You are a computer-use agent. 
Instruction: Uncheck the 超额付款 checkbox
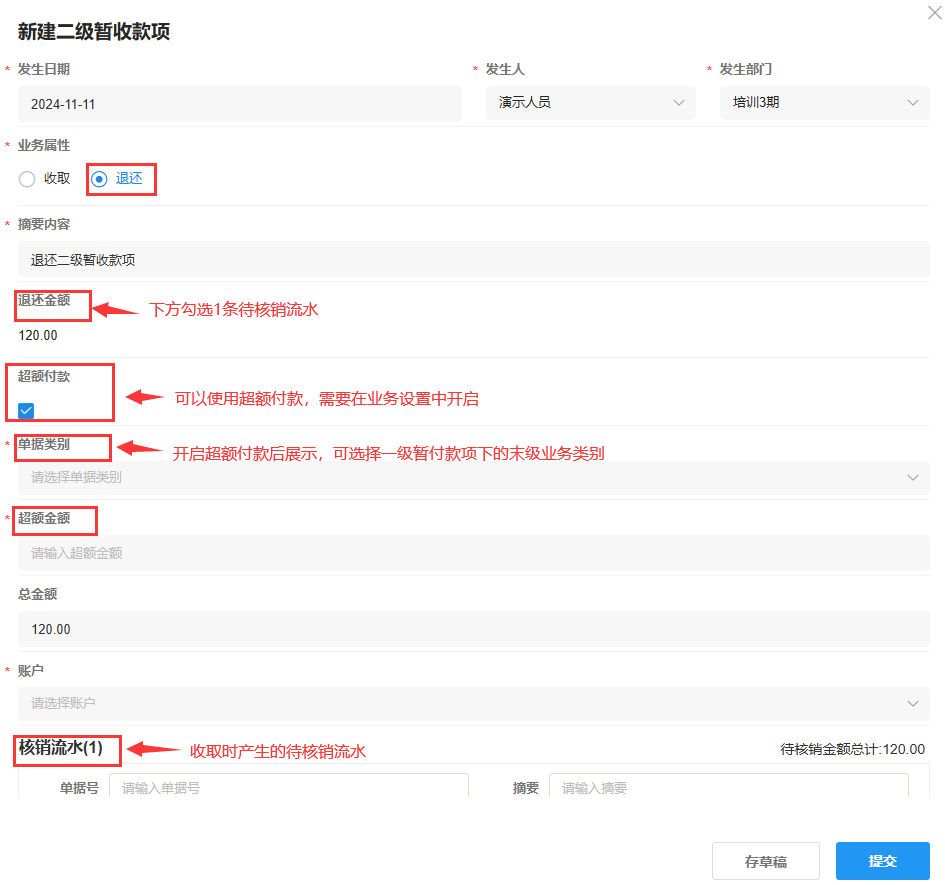coord(24,411)
